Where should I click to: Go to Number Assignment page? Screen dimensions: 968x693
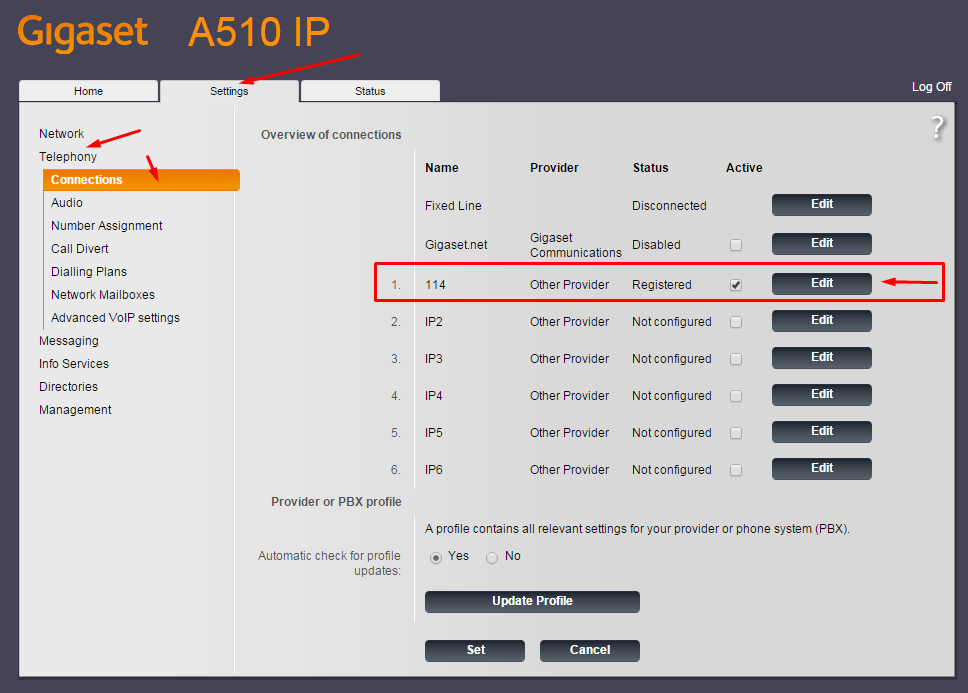coord(107,226)
